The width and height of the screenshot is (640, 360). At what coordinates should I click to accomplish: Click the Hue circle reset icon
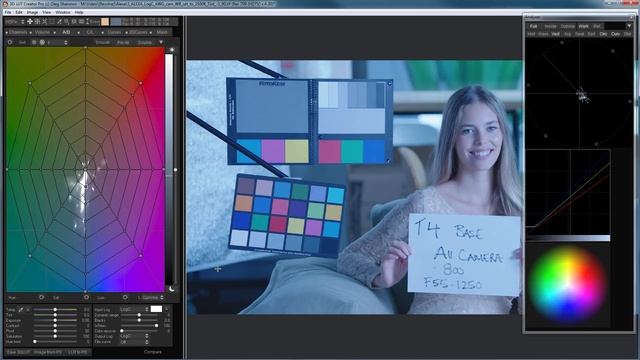click(x=41, y=297)
